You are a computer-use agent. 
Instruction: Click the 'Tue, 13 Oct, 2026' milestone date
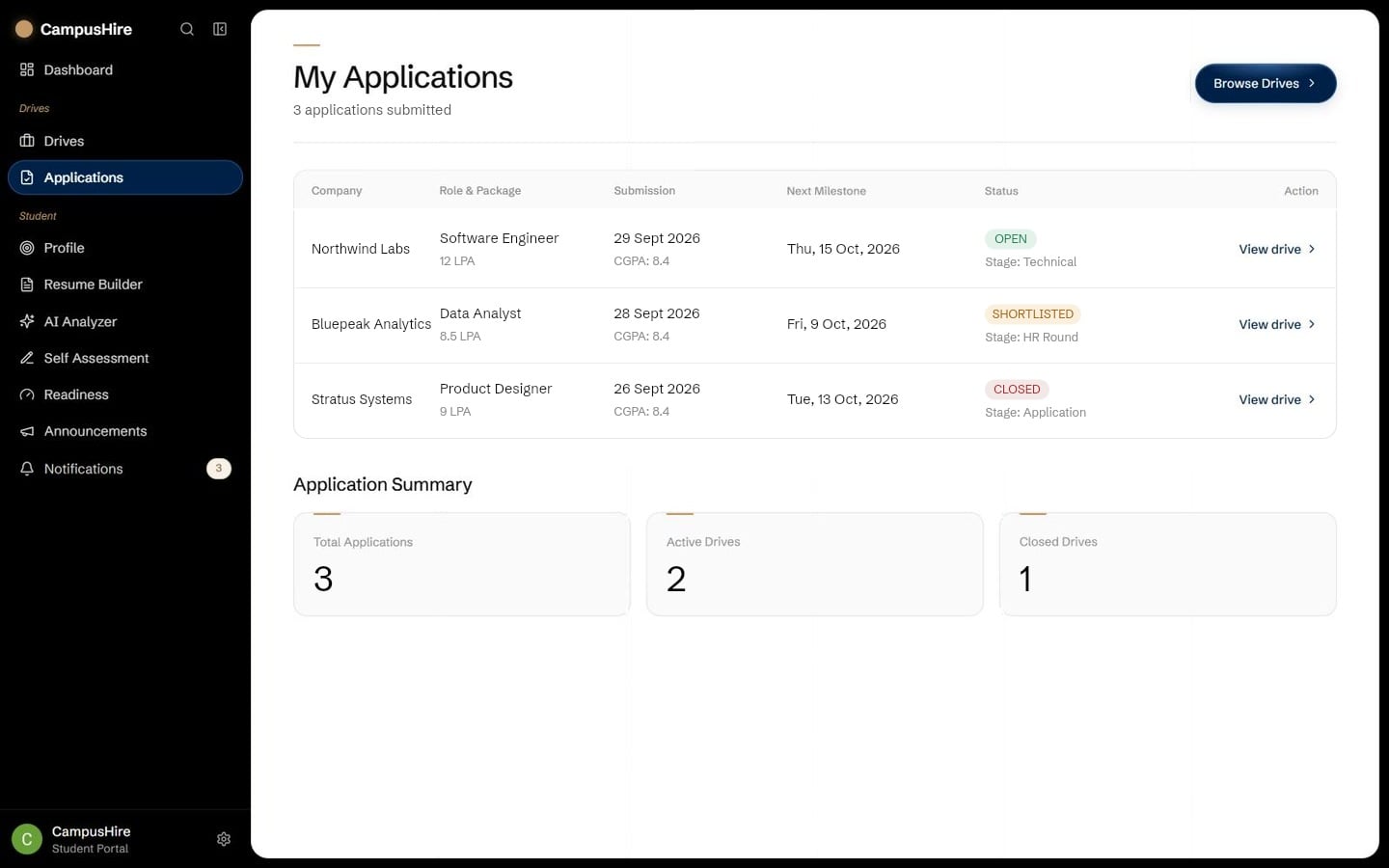(842, 399)
